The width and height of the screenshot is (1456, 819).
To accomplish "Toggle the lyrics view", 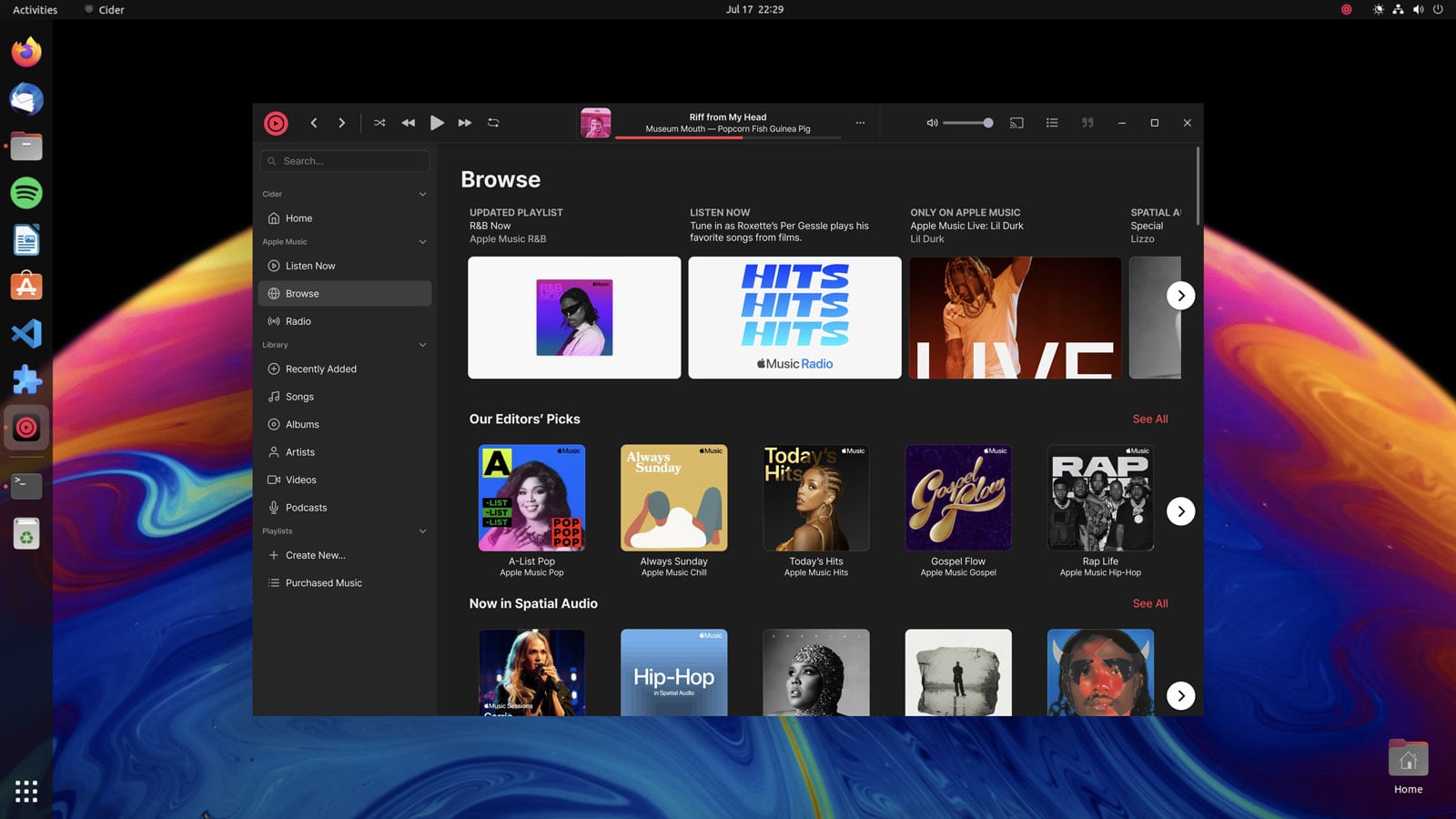I will click(x=1087, y=123).
